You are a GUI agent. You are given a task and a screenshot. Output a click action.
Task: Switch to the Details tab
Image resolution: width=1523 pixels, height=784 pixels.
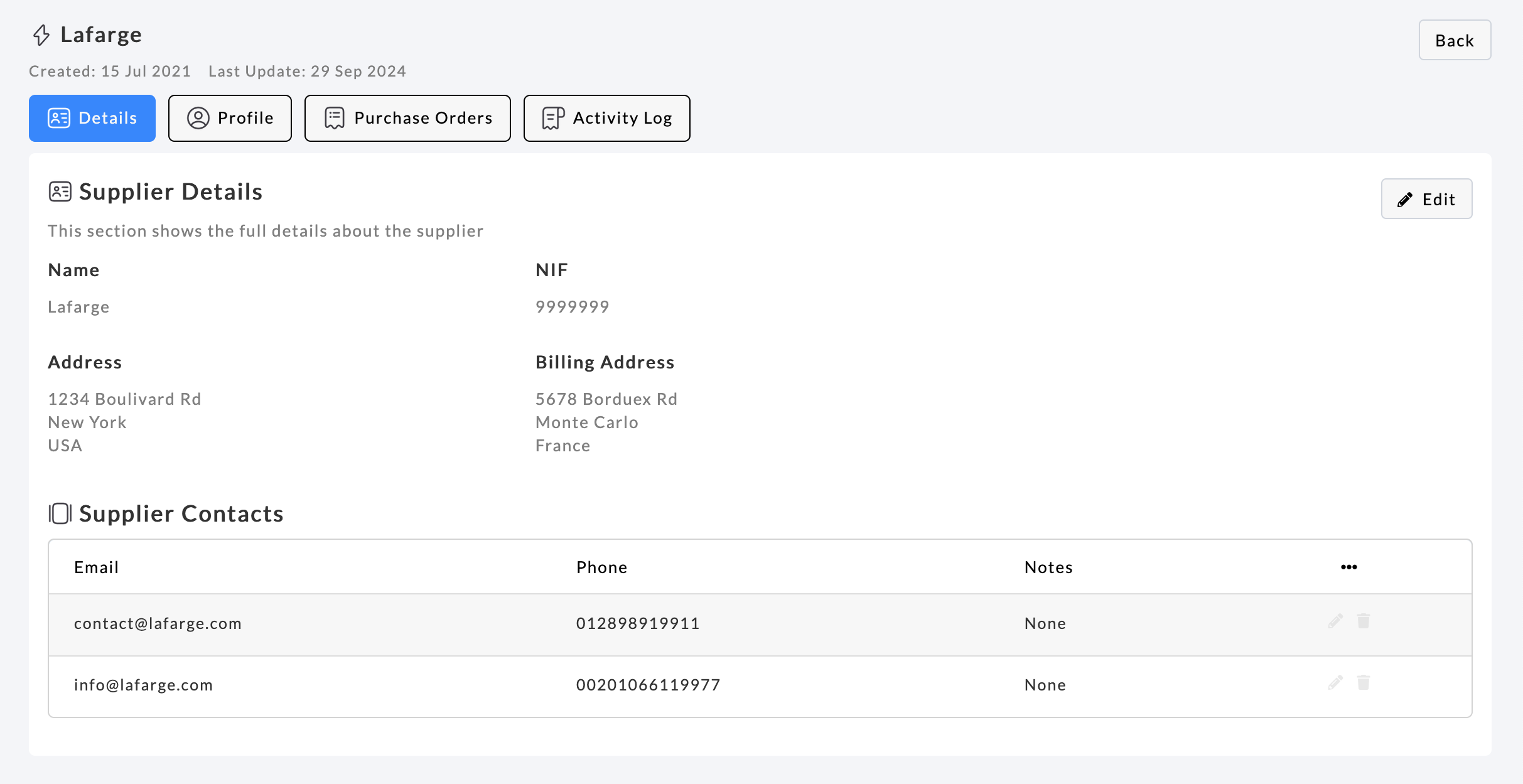pos(92,118)
